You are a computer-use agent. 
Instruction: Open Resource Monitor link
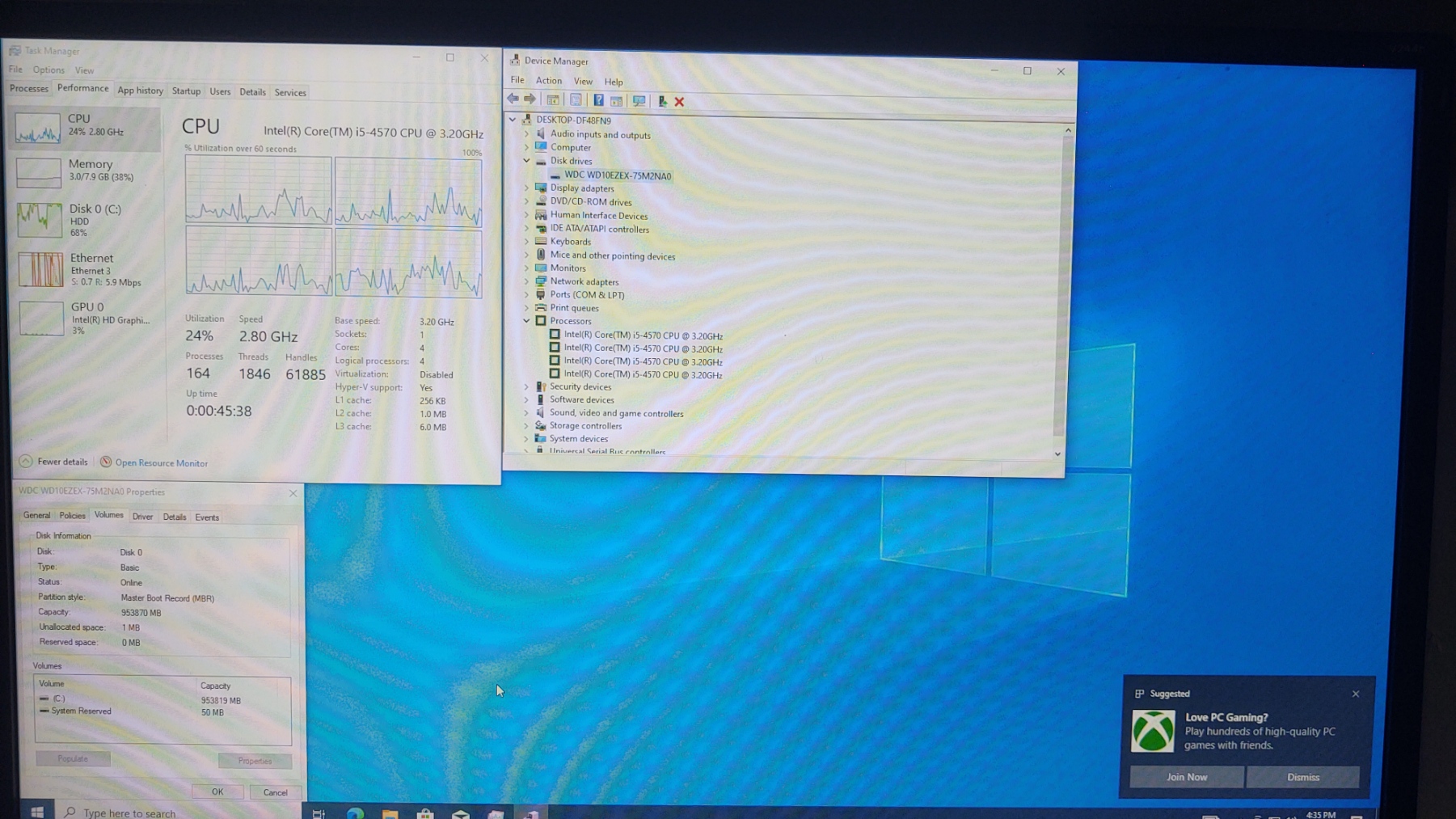point(161,463)
